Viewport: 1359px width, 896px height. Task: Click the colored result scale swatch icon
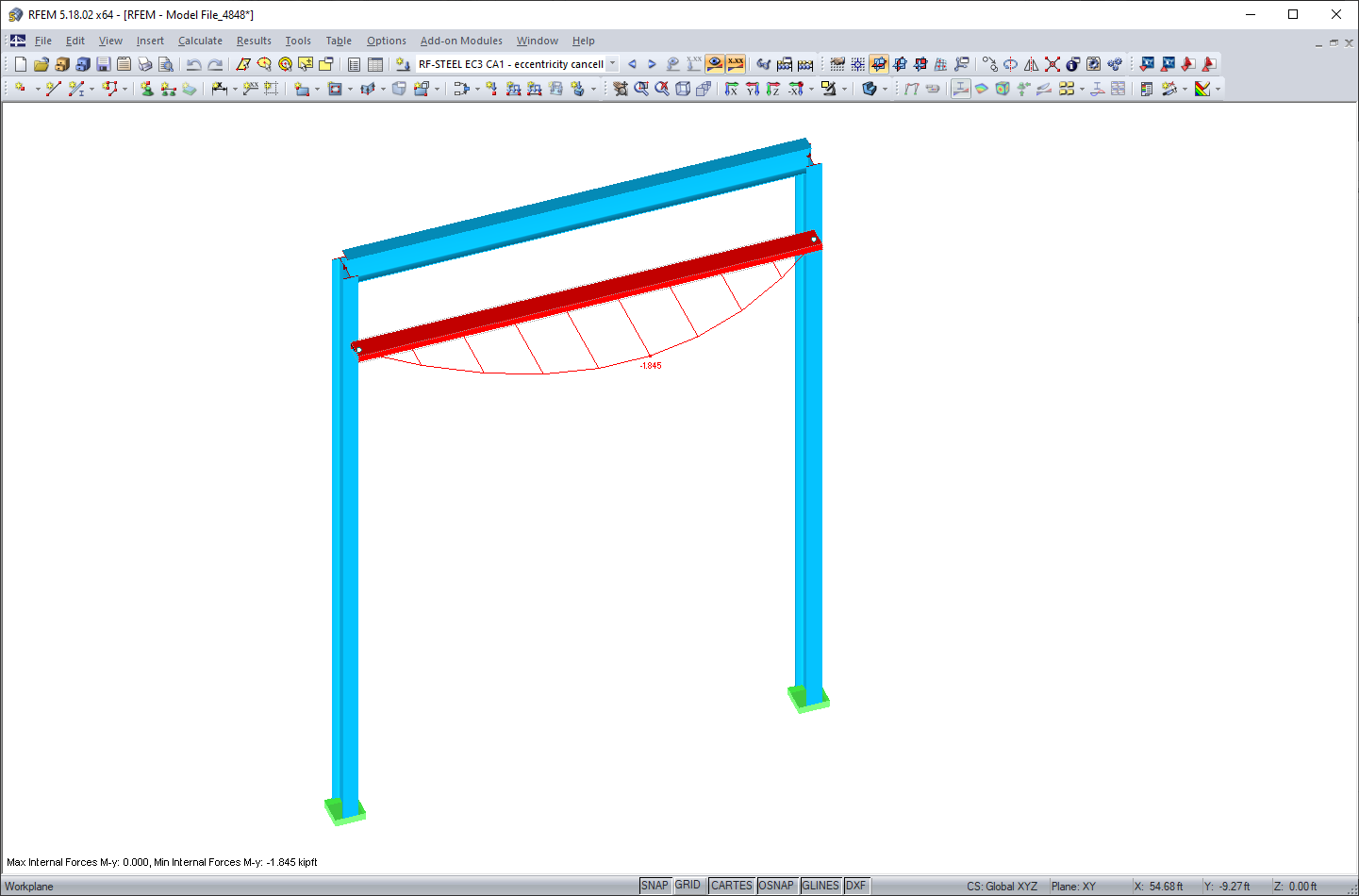(x=1204, y=89)
